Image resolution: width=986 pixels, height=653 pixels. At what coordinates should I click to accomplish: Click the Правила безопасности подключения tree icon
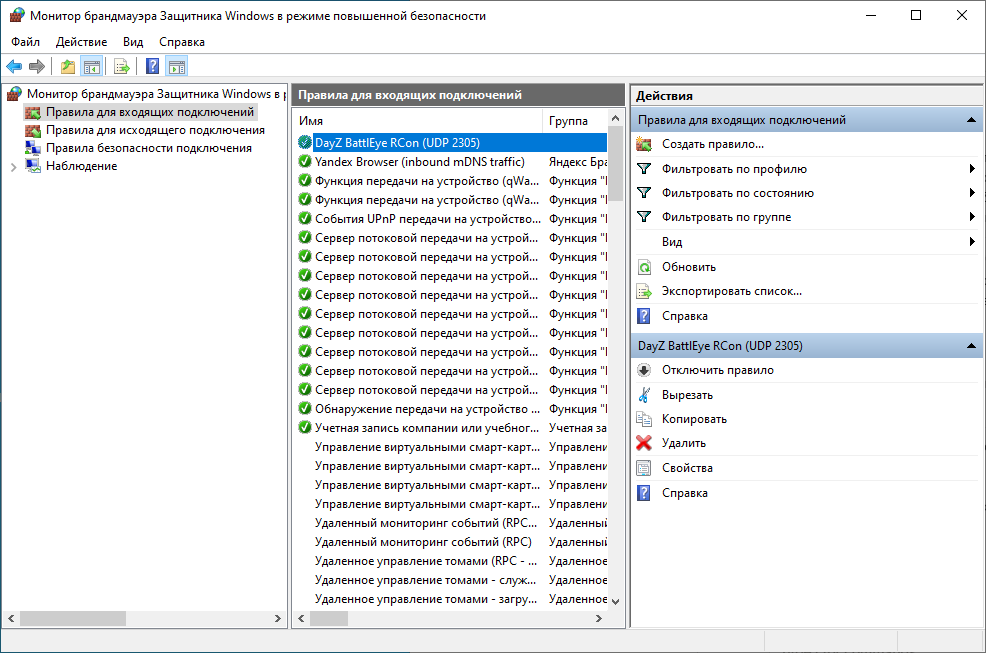[33, 148]
